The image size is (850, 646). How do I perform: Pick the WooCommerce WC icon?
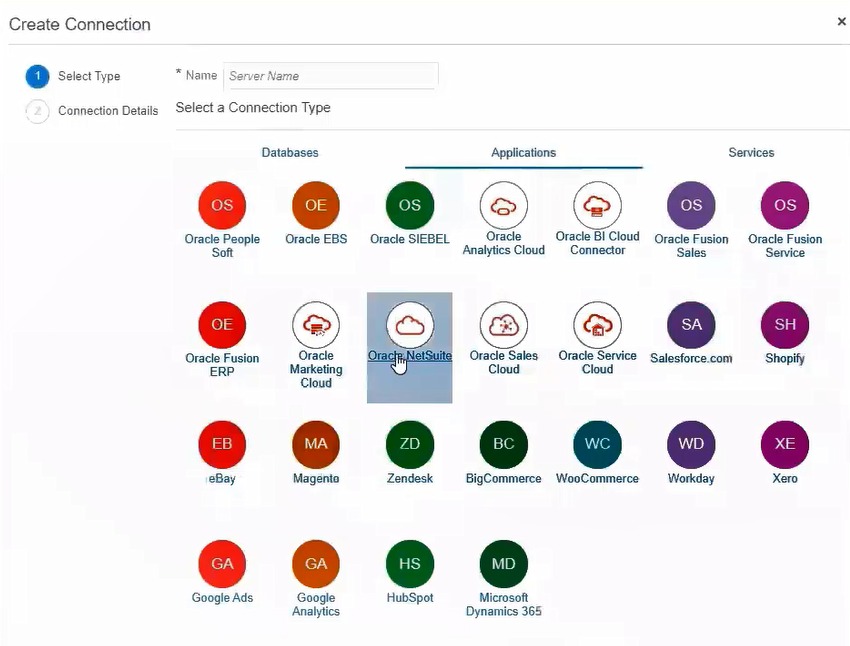point(597,444)
